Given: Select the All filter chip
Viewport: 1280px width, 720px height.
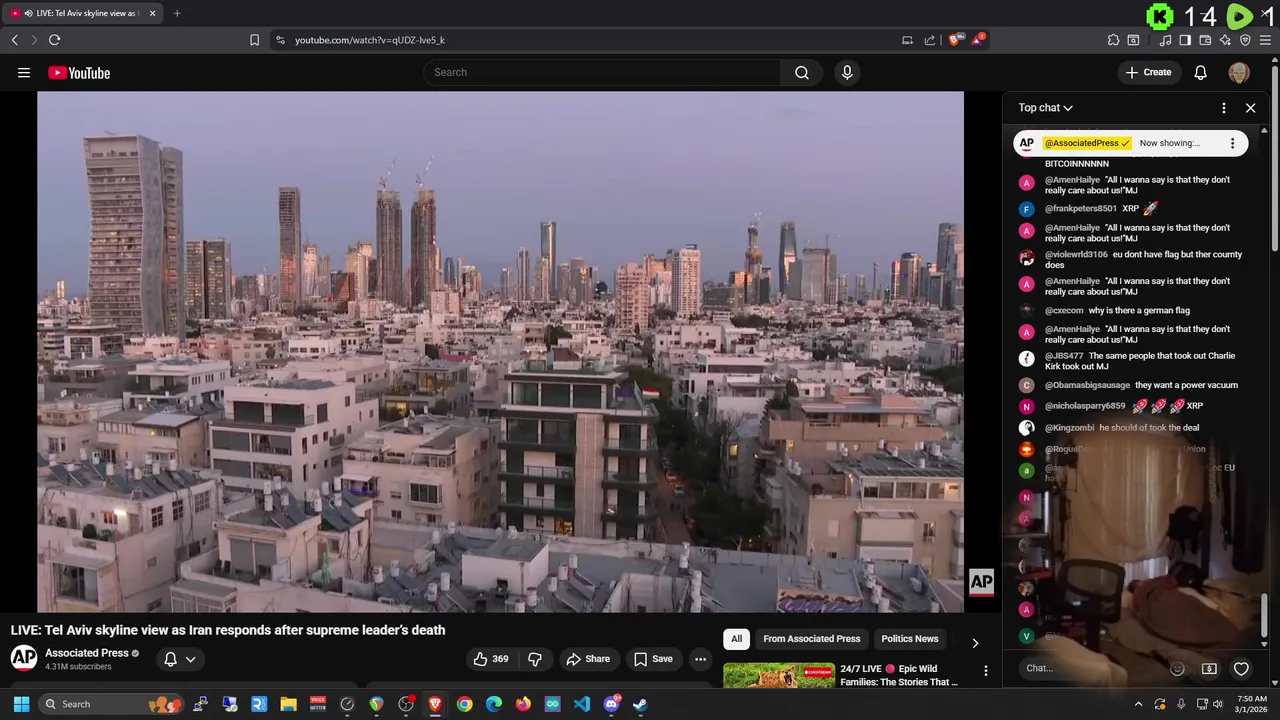Looking at the screenshot, I should click(736, 639).
